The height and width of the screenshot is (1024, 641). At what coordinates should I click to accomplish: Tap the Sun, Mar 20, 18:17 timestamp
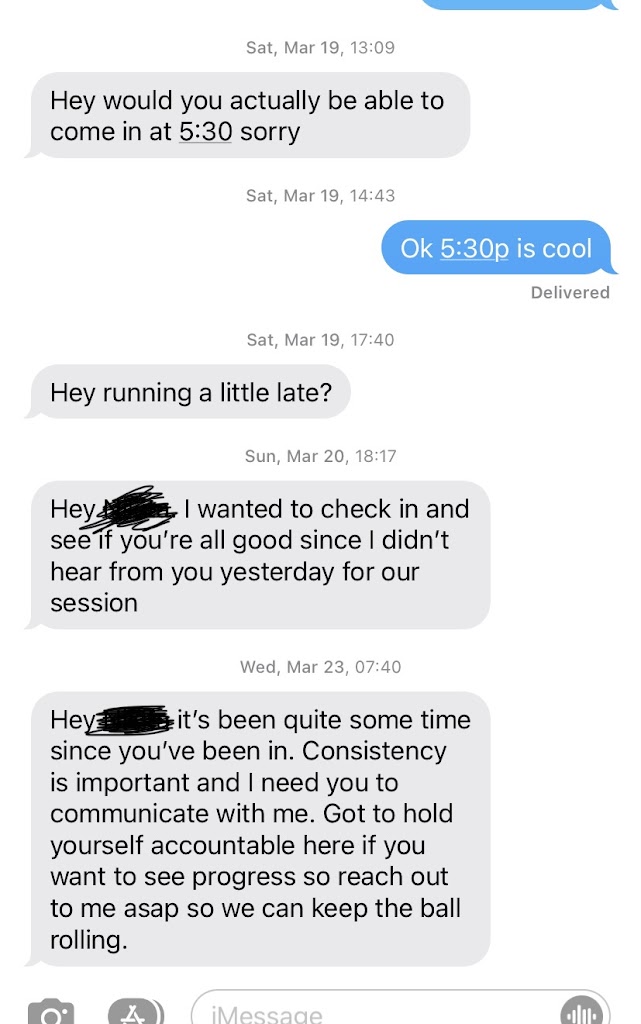[320, 456]
